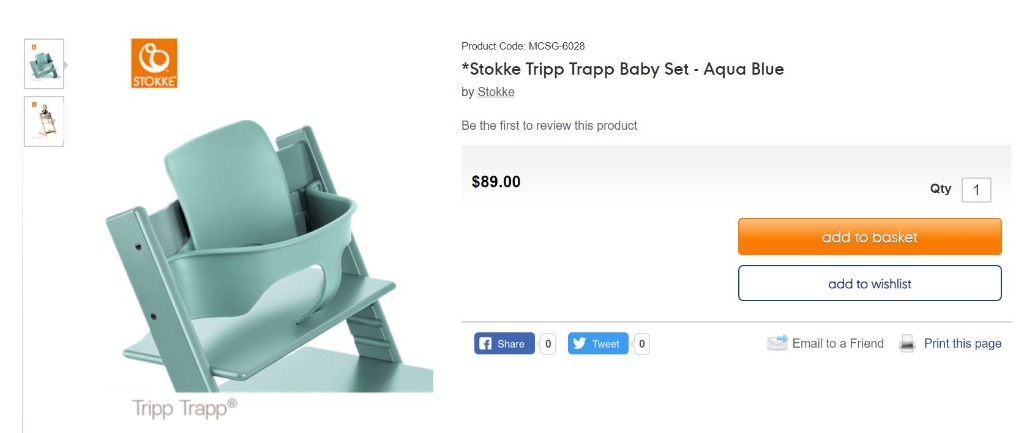
Task: Click the Qty input field
Action: click(976, 190)
